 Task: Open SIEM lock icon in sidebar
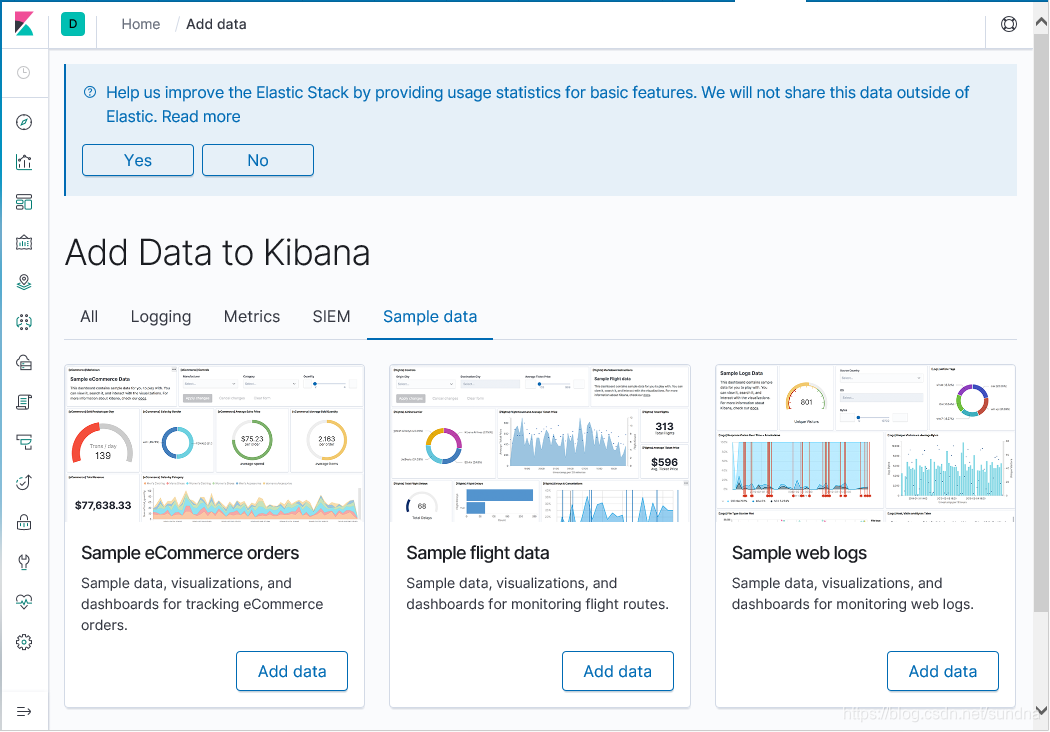(24, 522)
